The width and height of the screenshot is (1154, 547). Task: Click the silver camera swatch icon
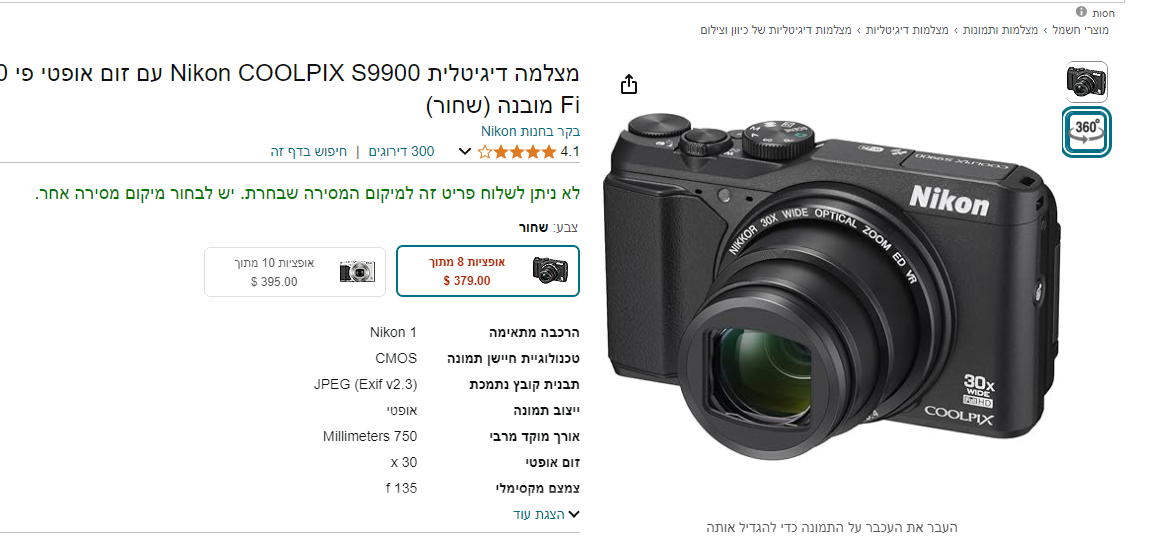coord(357,272)
